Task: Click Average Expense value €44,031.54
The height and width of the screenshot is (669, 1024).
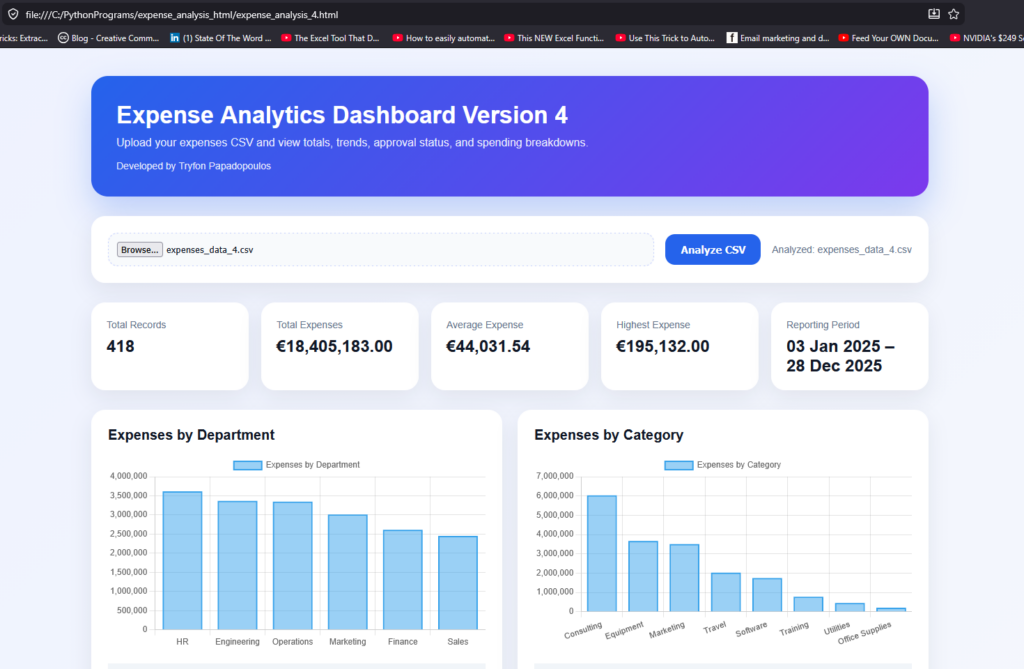Action: (x=488, y=346)
